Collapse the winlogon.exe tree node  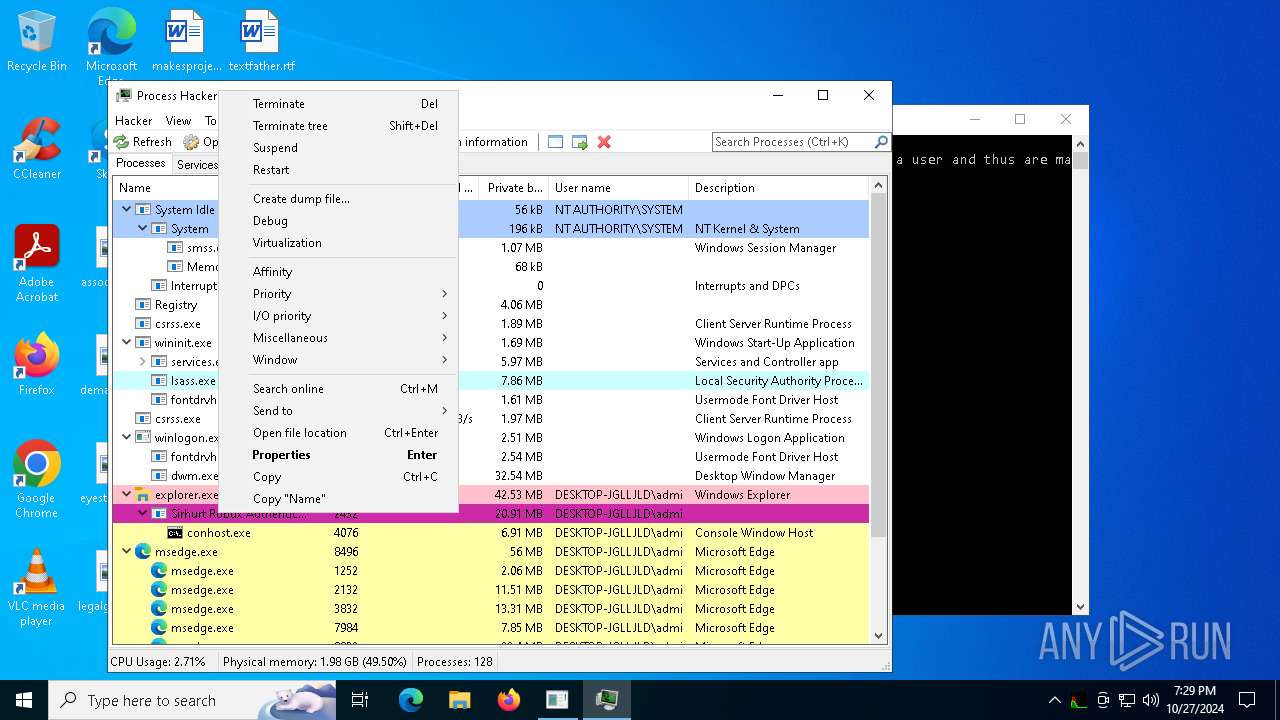(x=126, y=438)
